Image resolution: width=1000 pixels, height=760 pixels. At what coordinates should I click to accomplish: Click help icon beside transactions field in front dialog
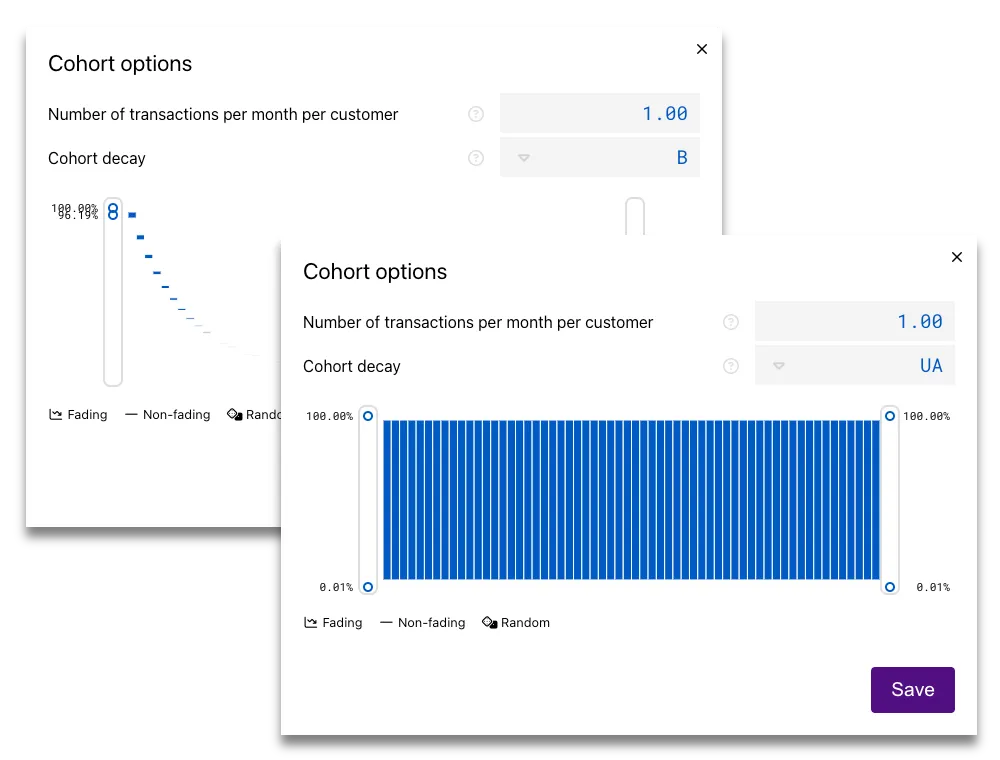[x=731, y=322]
